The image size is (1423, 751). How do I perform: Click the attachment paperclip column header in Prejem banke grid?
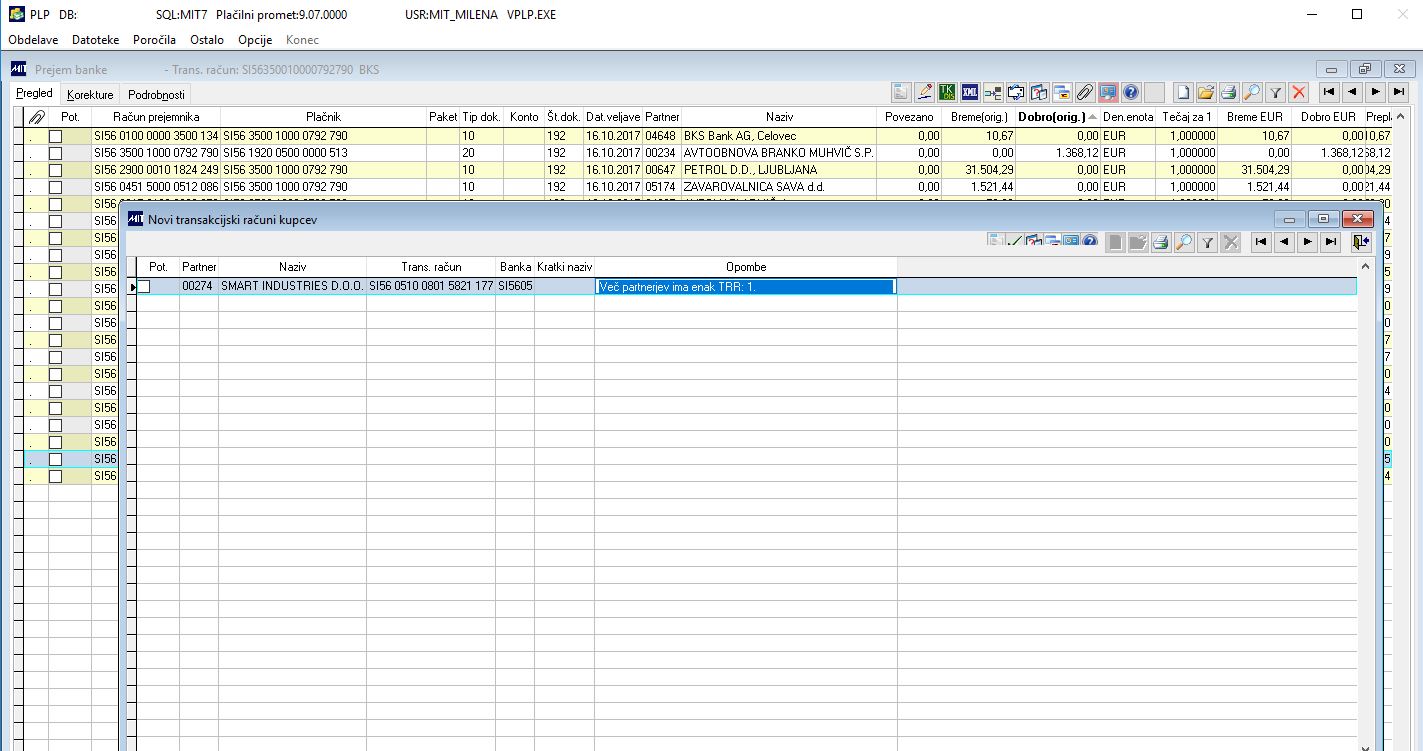[x=36, y=117]
